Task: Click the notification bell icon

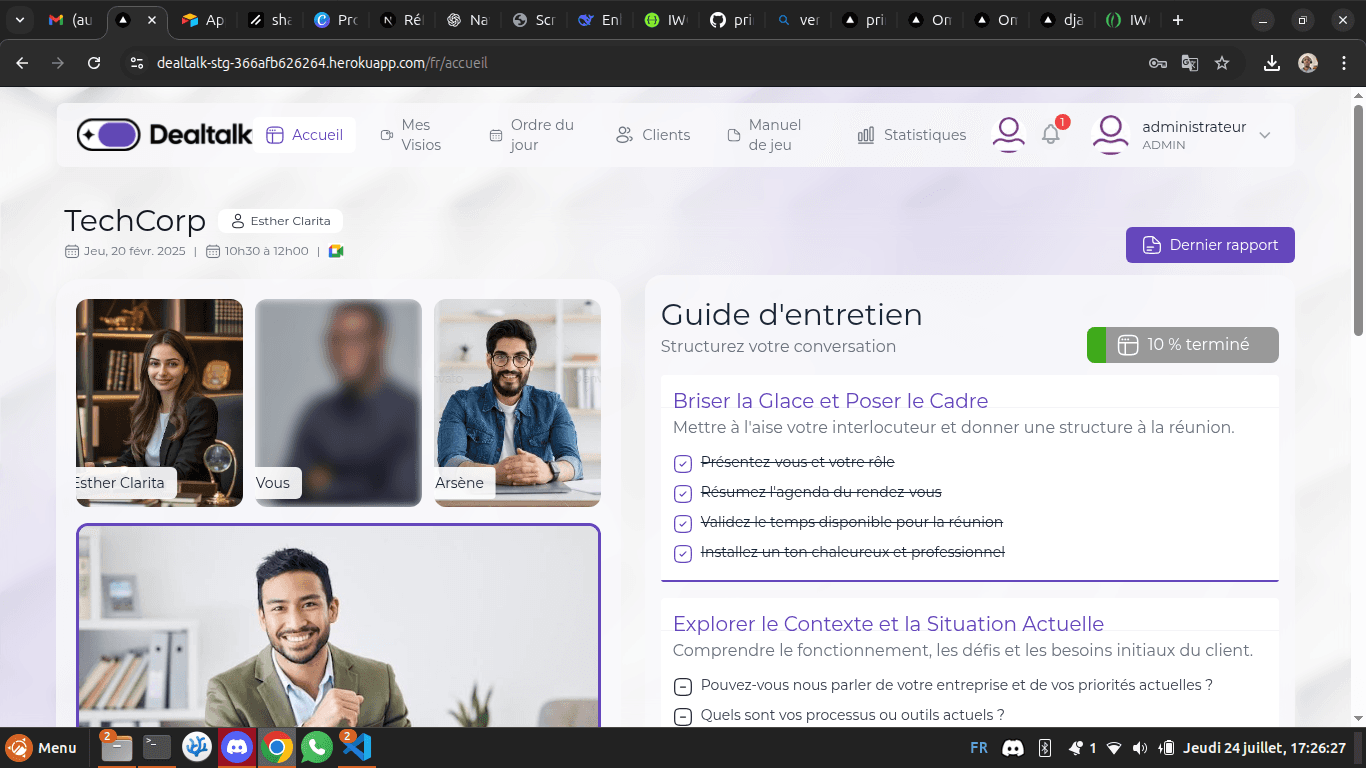Action: [x=1050, y=134]
